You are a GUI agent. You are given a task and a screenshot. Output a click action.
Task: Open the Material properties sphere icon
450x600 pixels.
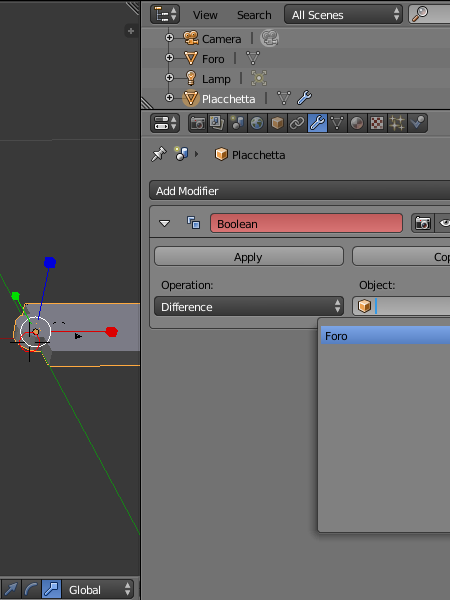click(357, 123)
